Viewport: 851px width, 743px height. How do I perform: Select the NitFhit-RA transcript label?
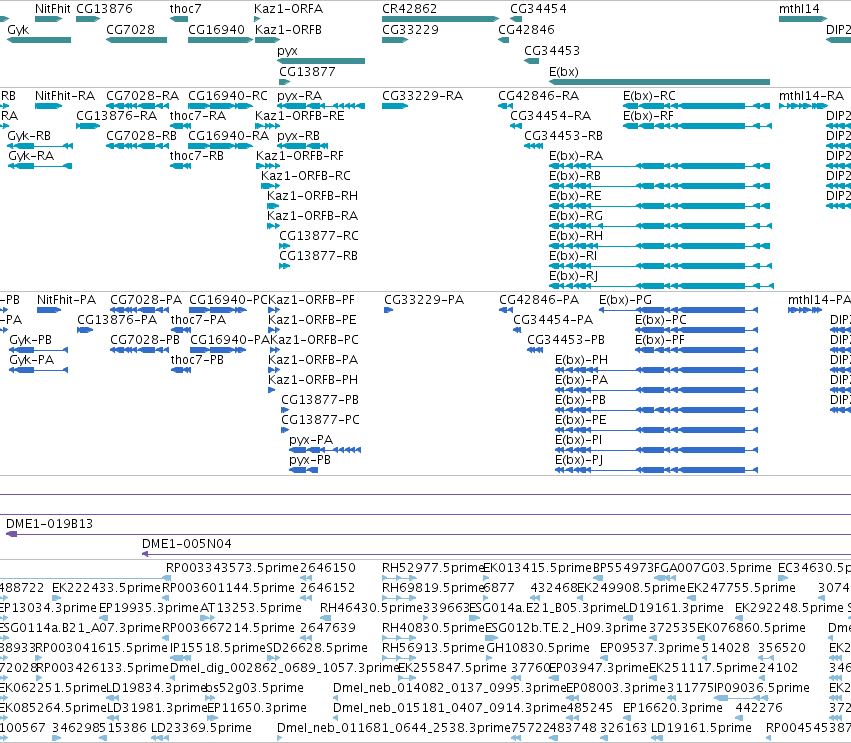(x=65, y=96)
